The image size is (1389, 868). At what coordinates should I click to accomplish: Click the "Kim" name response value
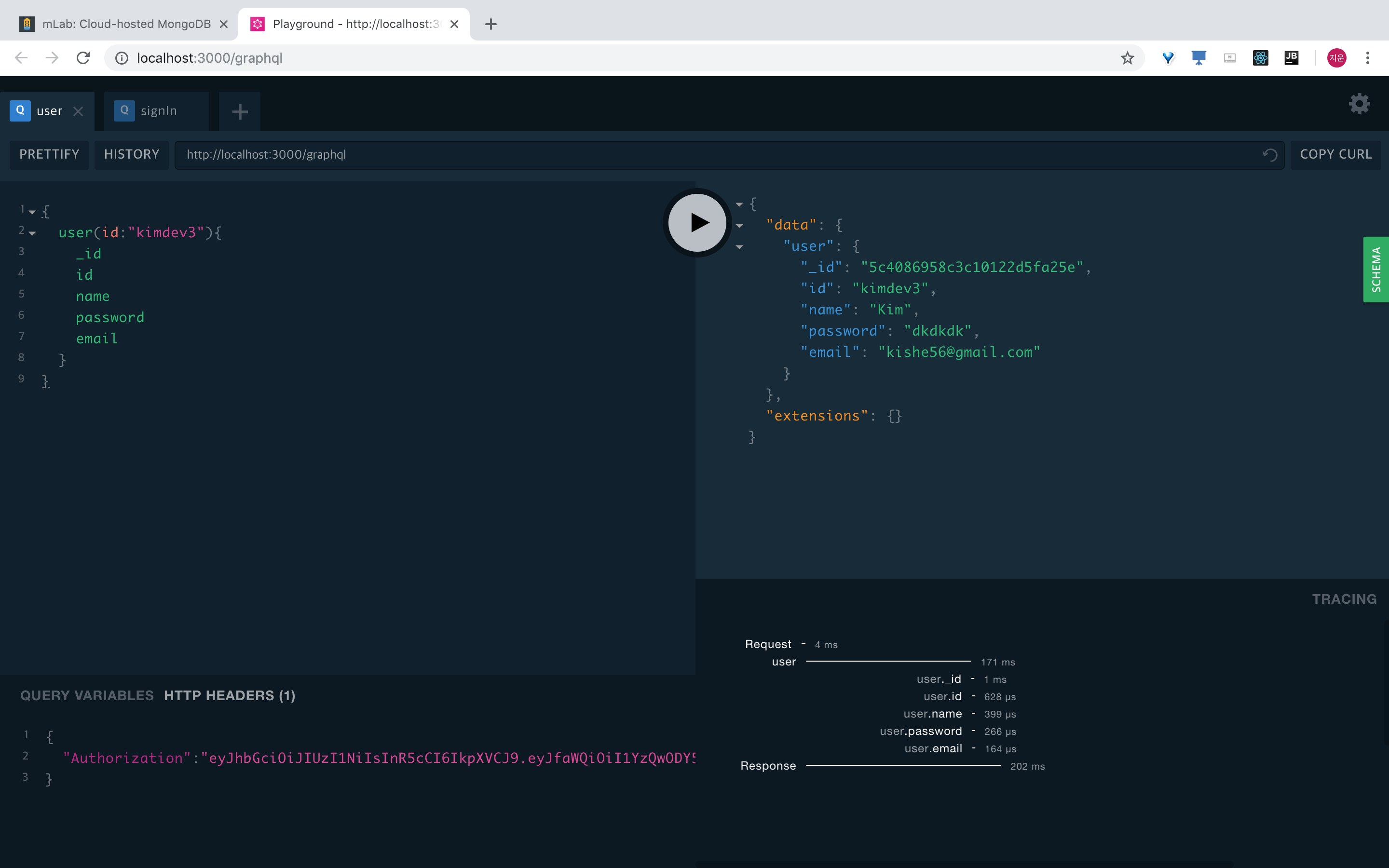pos(890,310)
